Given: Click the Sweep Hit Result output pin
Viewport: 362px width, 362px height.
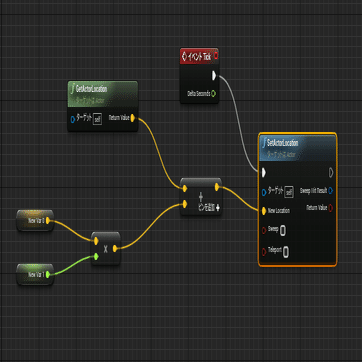Looking at the screenshot, I should 330,190.
